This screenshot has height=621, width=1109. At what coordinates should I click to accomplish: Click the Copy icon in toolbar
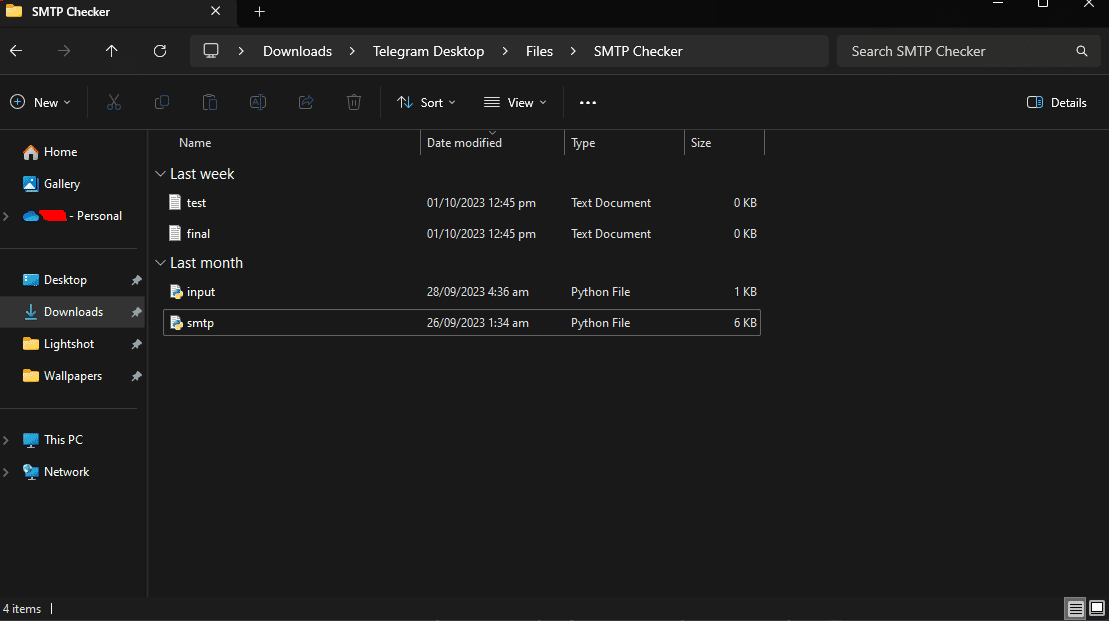(161, 102)
